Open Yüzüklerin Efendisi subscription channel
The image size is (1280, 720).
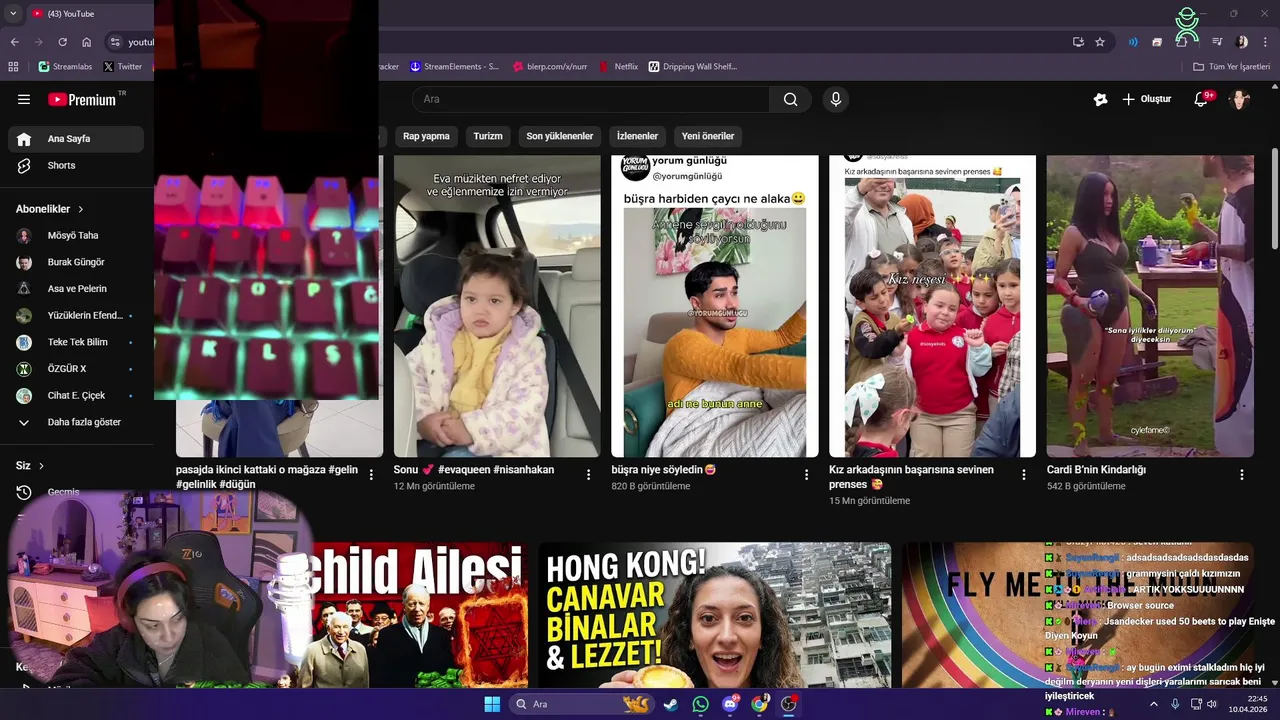(76, 315)
